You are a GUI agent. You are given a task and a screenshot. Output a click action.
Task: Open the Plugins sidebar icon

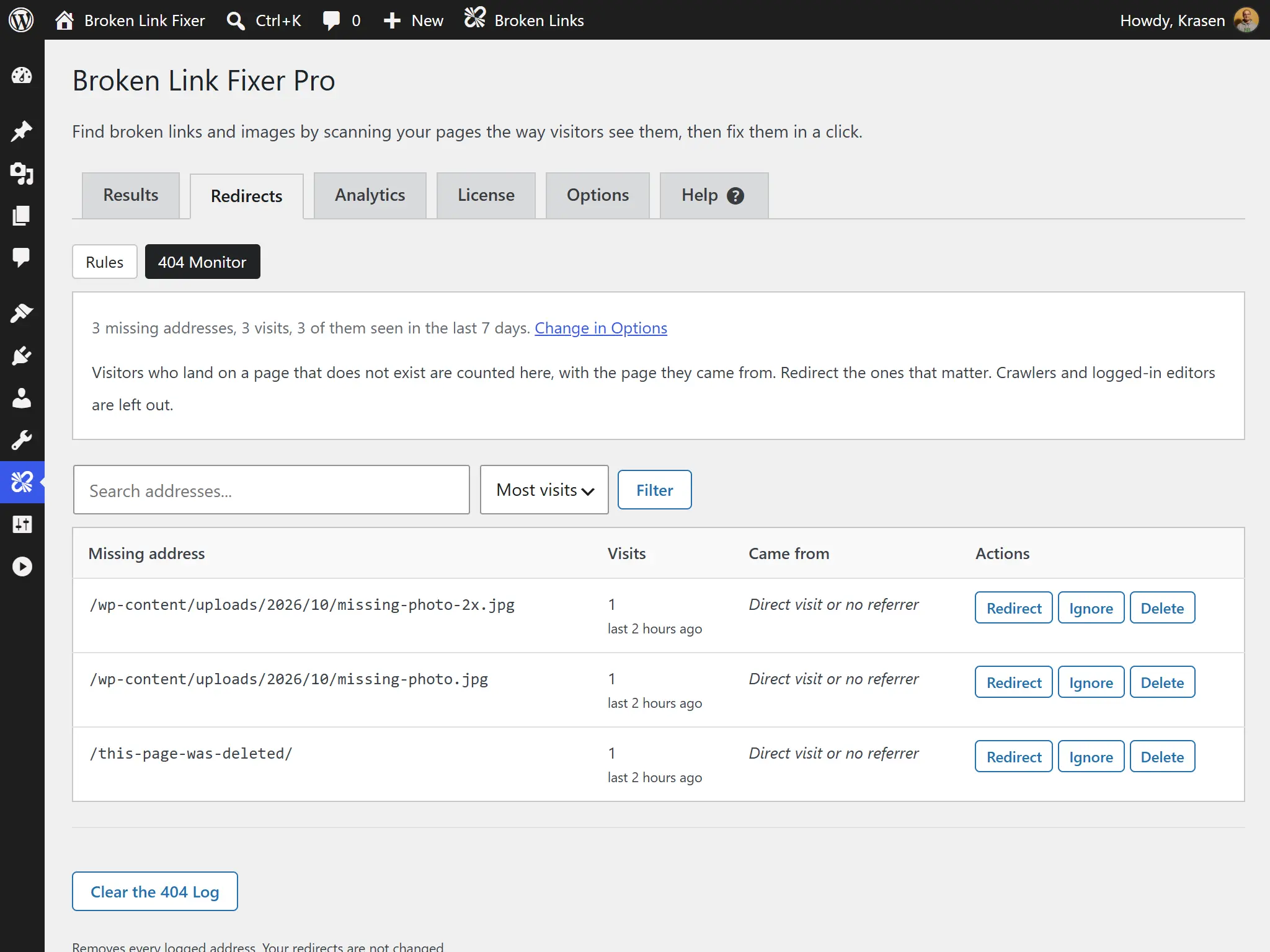[22, 356]
